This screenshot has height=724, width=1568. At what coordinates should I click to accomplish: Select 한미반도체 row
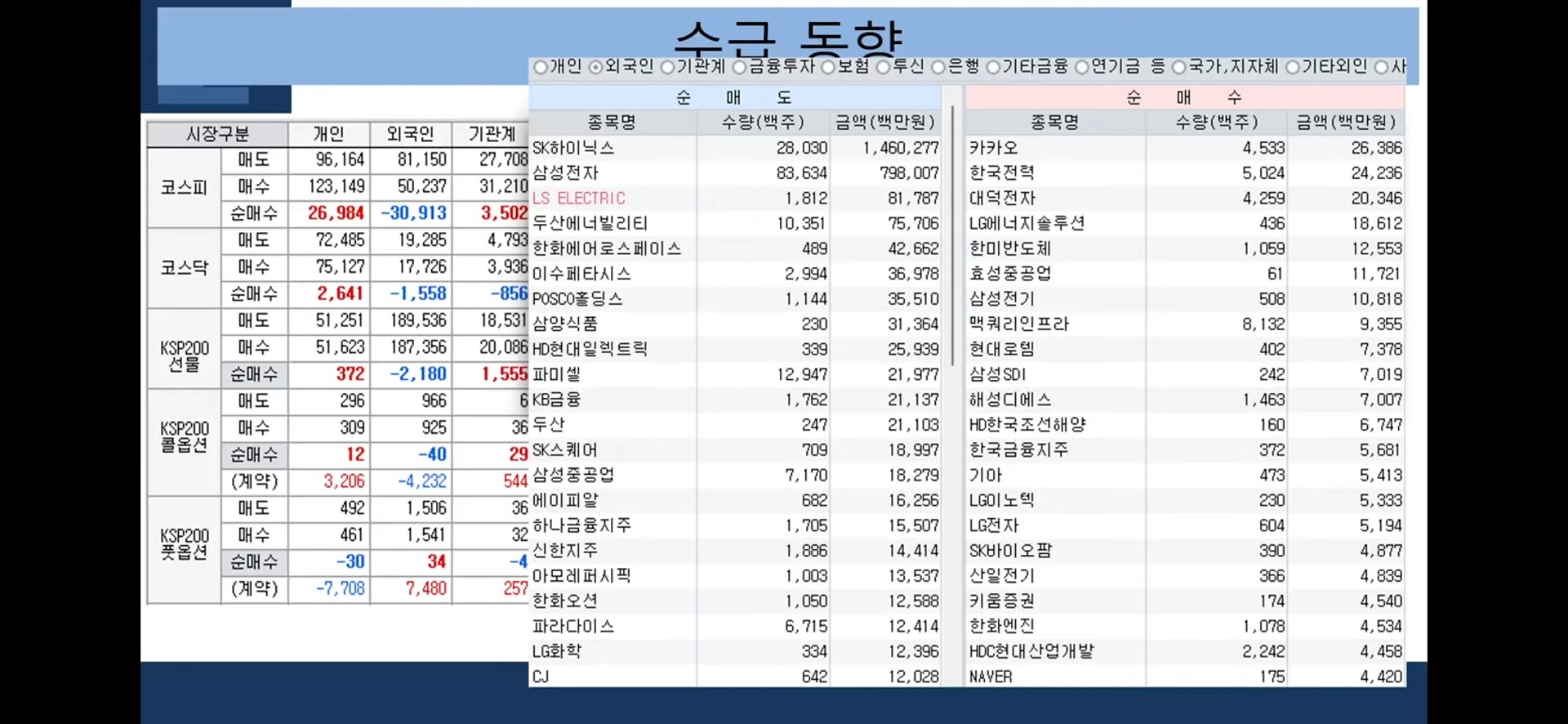[x=1184, y=248]
